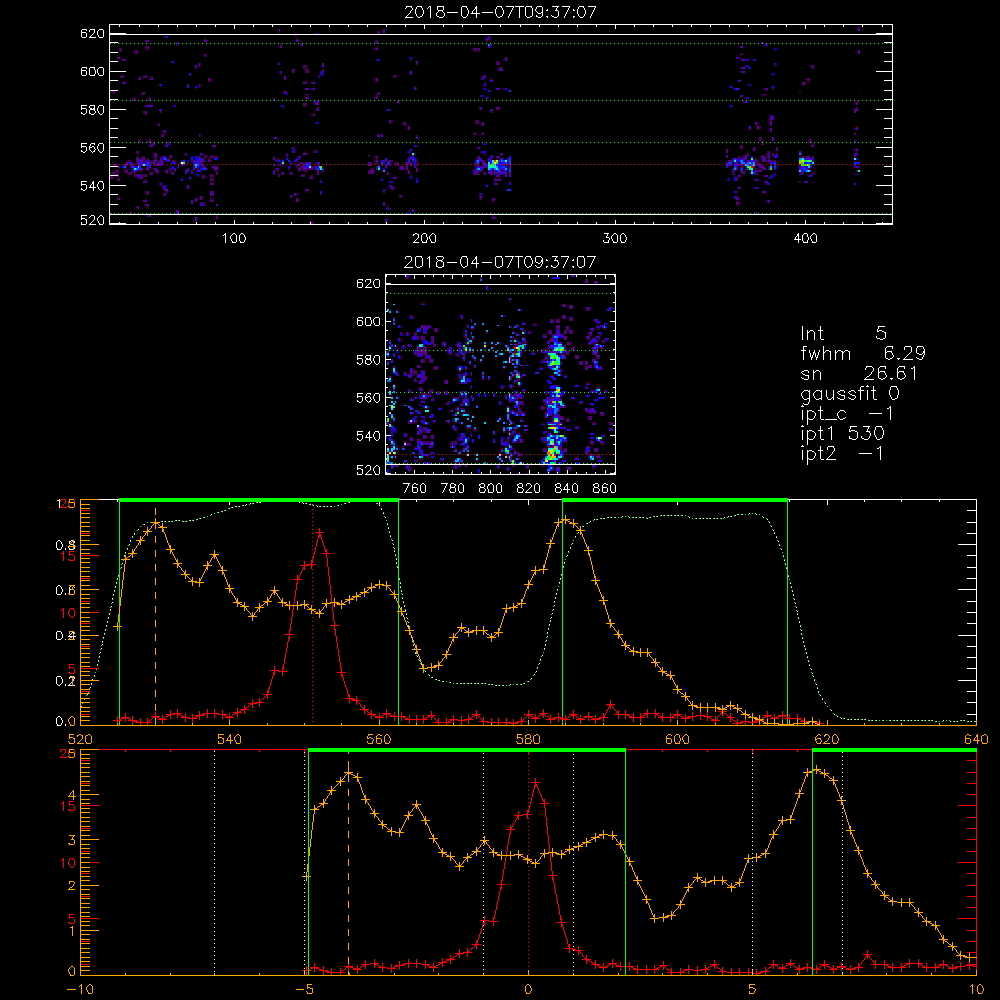Click the 580 y-axis label of the top image
The height and width of the screenshot is (1000, 1000).
tap(92, 110)
